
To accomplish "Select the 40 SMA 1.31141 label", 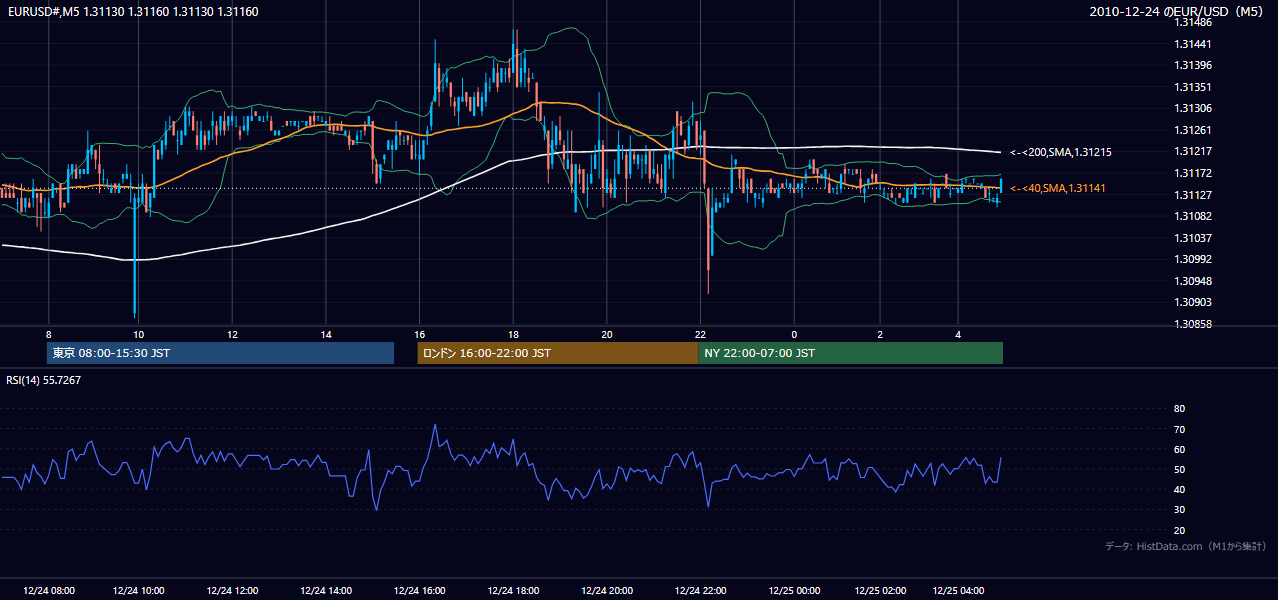I will point(1058,188).
